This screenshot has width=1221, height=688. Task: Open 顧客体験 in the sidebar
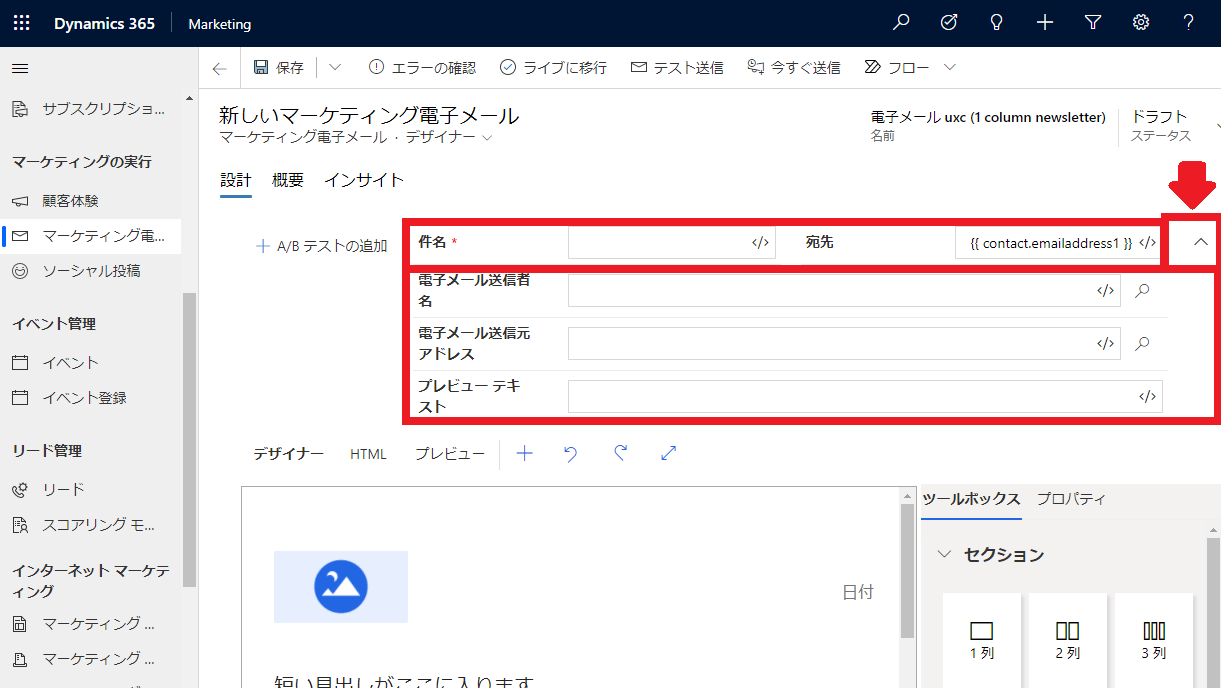click(x=70, y=201)
